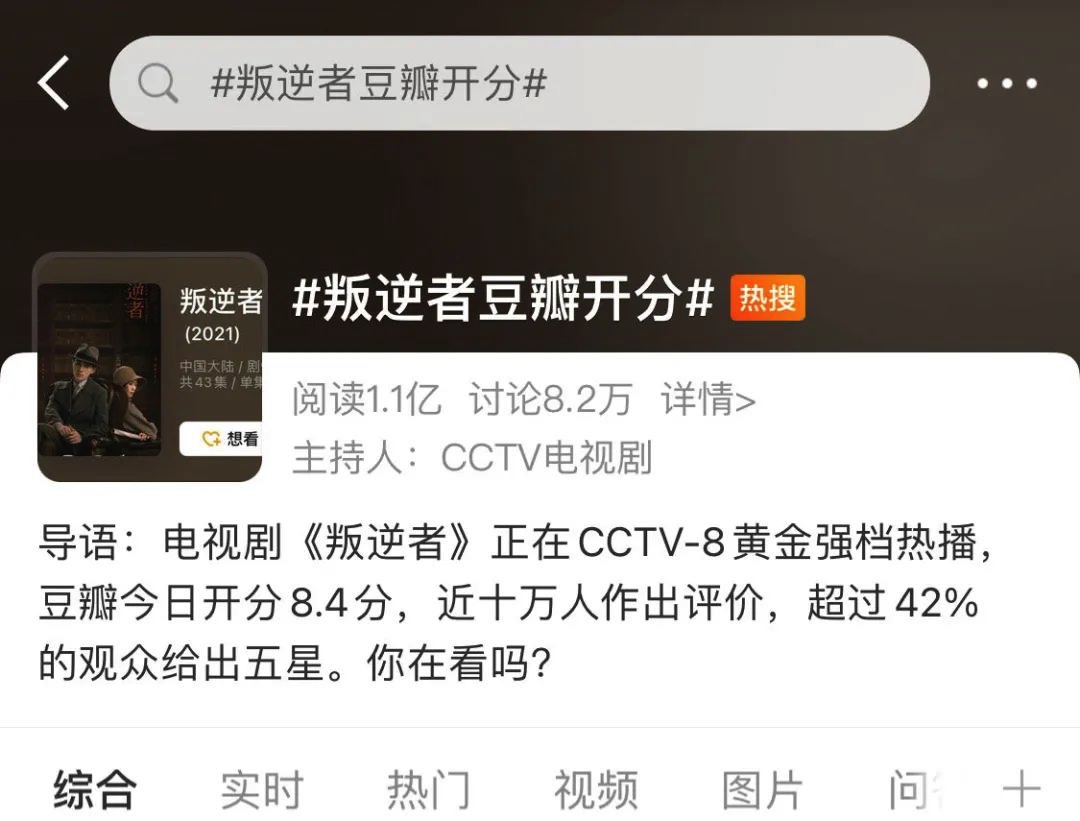Screen dimensions: 1080x821
Task: Toggle the 想看 want-to-watch button
Action: pos(222,439)
